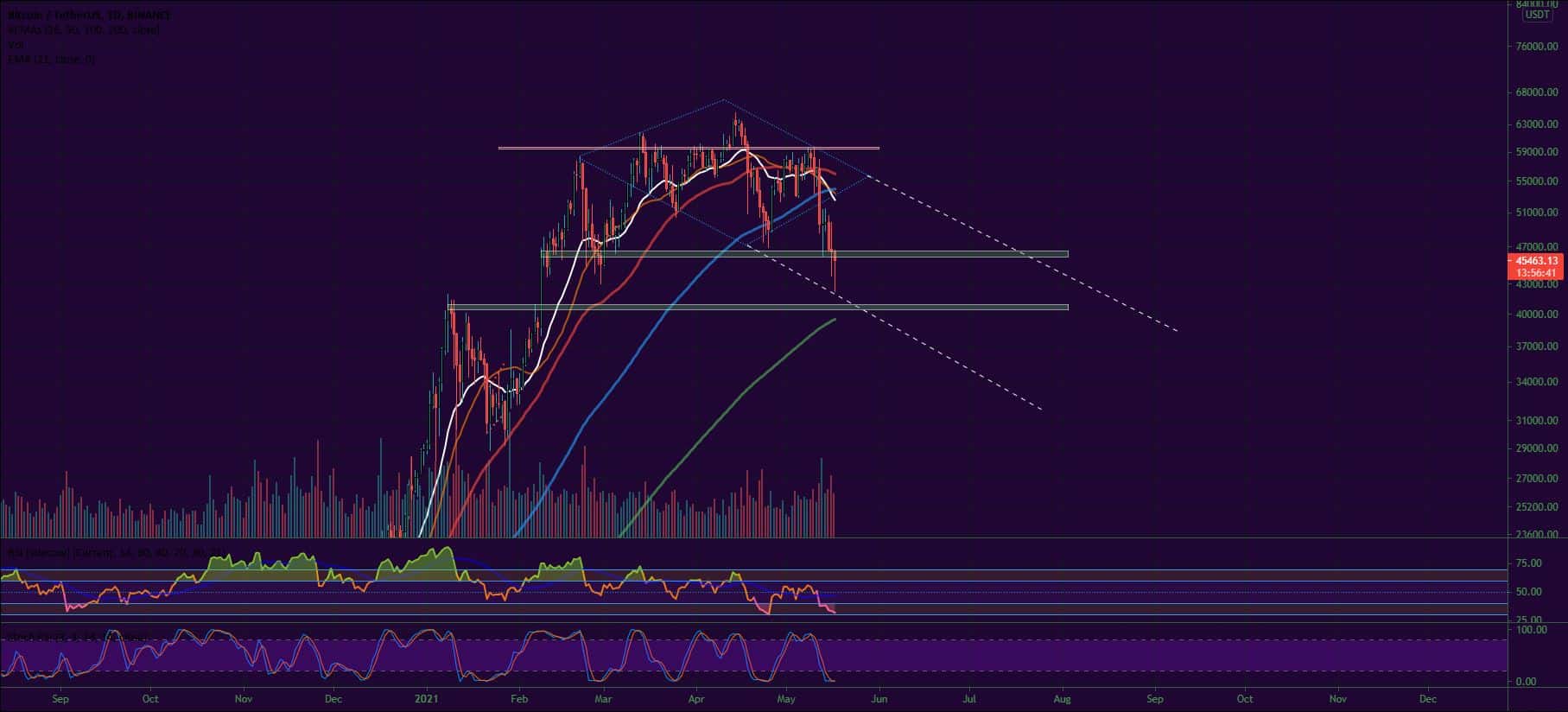The image size is (1568, 712).
Task: Click the May label on time axis
Action: (x=786, y=699)
